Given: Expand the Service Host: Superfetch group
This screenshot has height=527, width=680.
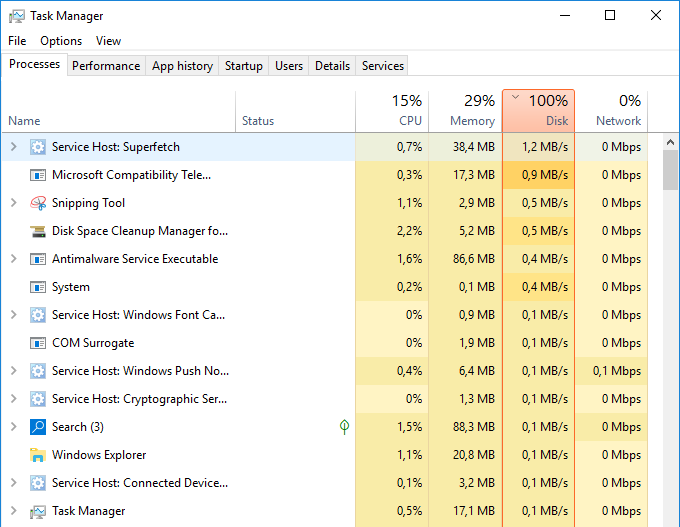Looking at the screenshot, I should click(x=14, y=147).
